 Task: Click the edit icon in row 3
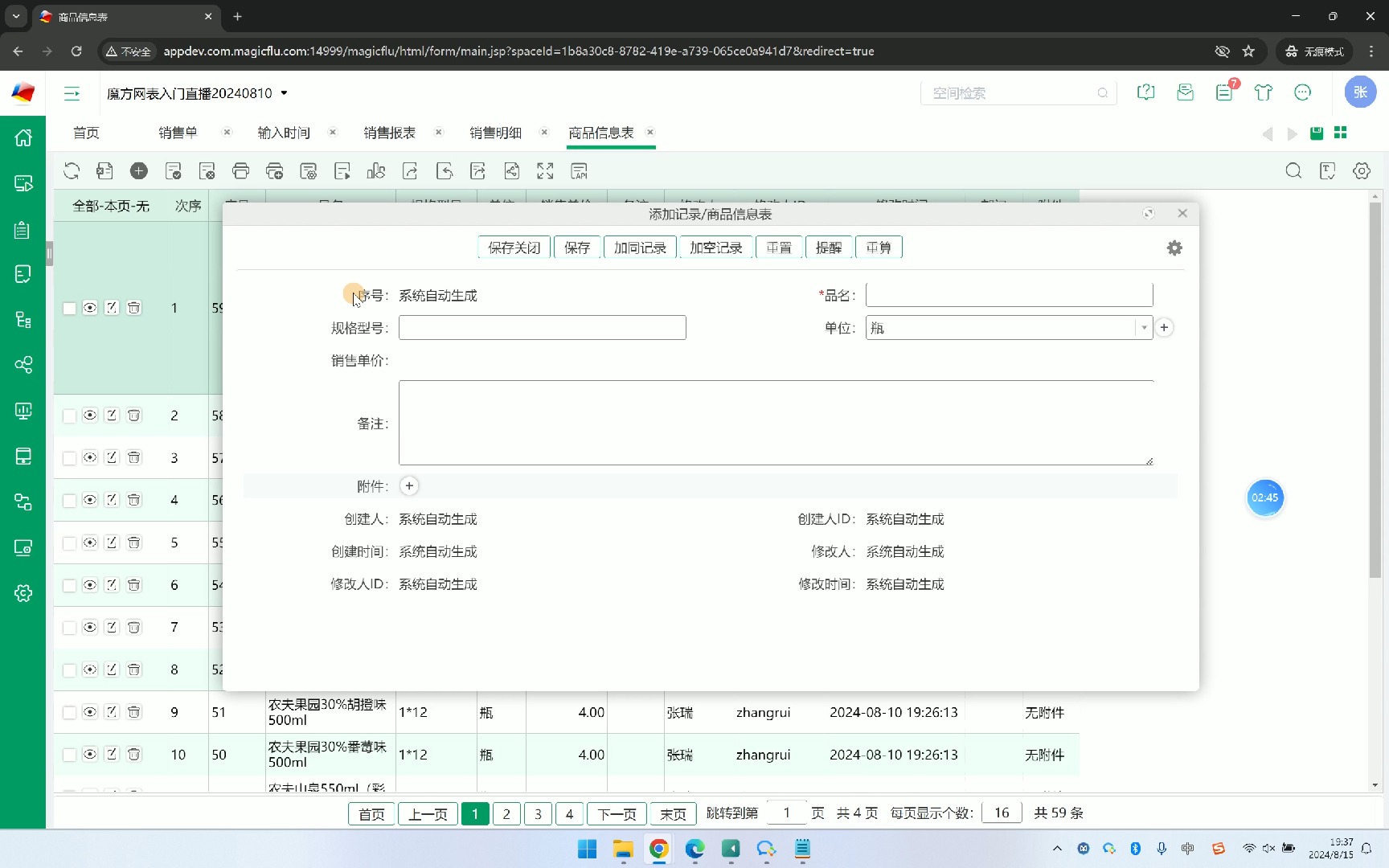(112, 457)
